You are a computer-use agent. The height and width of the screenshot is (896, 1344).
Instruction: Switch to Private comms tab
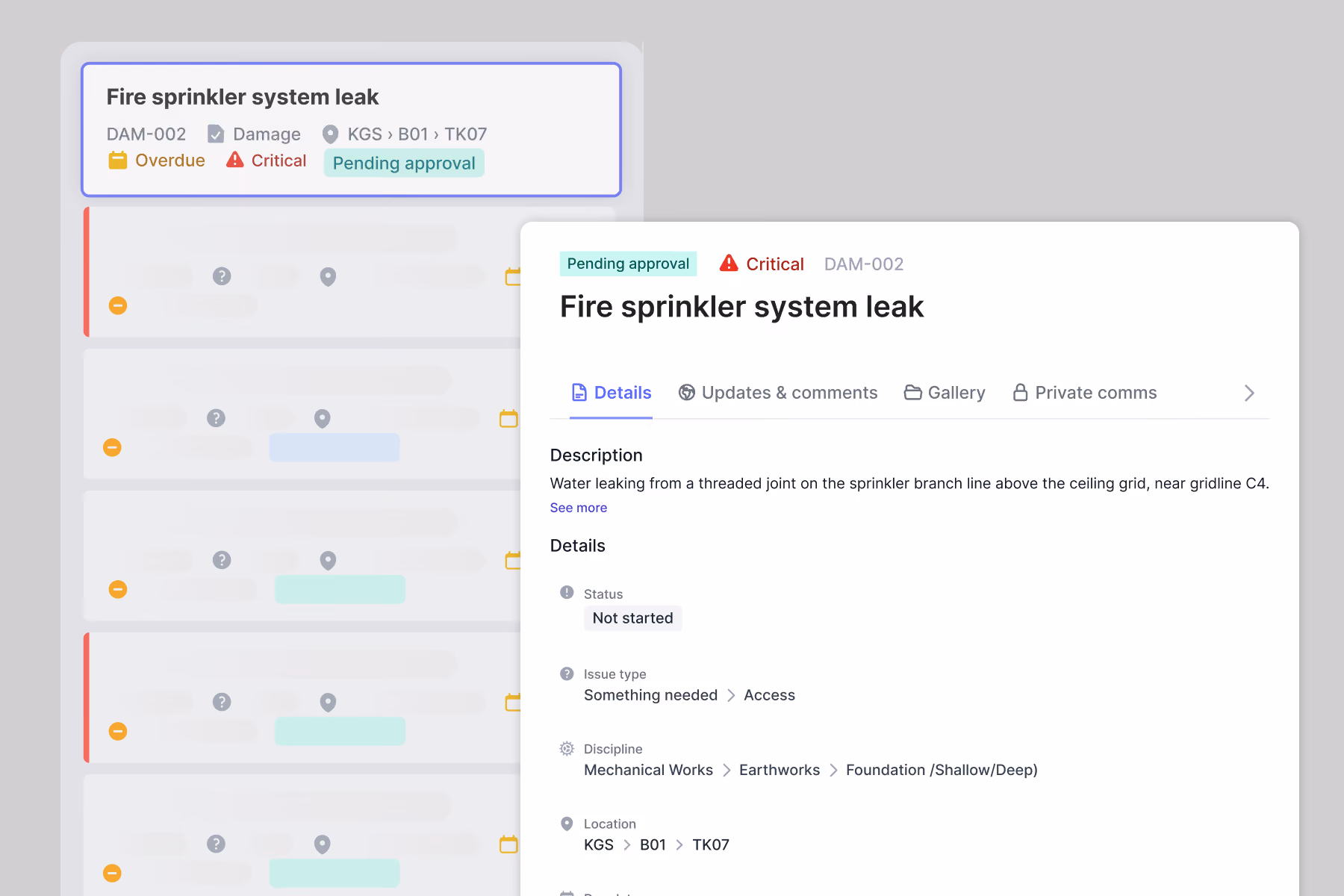pos(1085,393)
